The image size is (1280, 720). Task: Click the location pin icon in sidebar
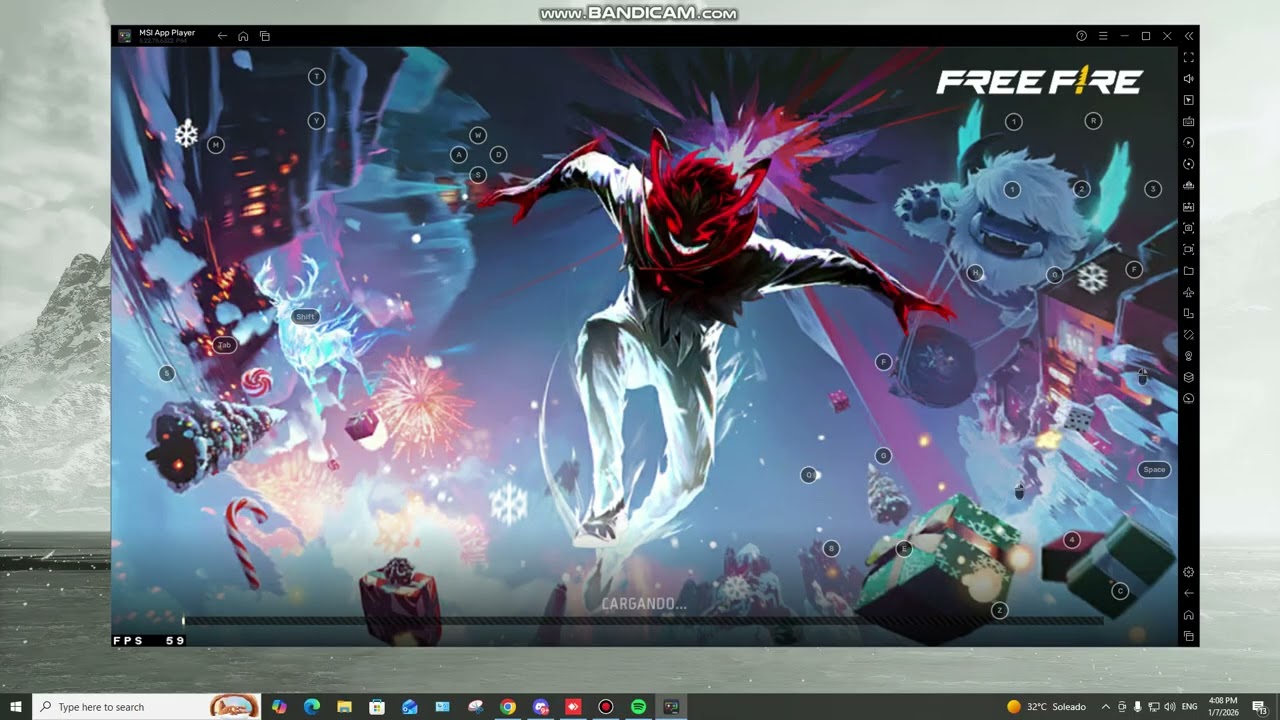point(1189,356)
